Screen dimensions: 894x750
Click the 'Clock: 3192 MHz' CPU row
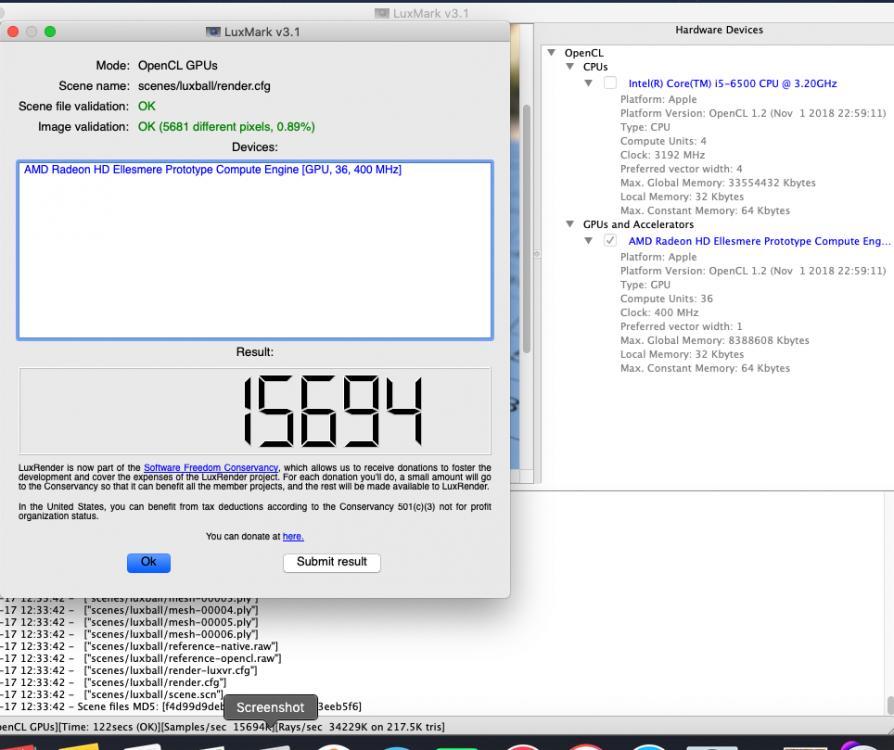663,155
